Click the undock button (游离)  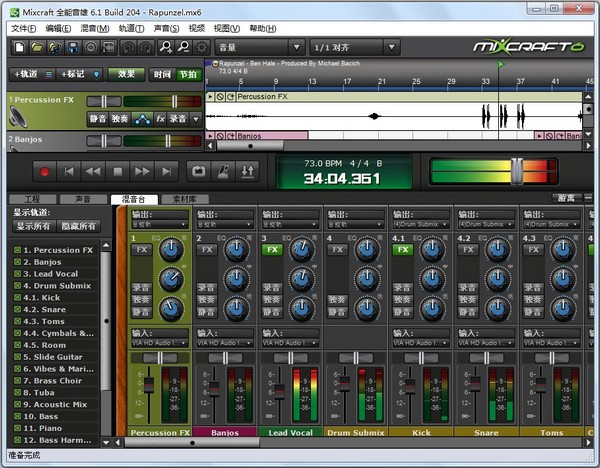(x=566, y=198)
